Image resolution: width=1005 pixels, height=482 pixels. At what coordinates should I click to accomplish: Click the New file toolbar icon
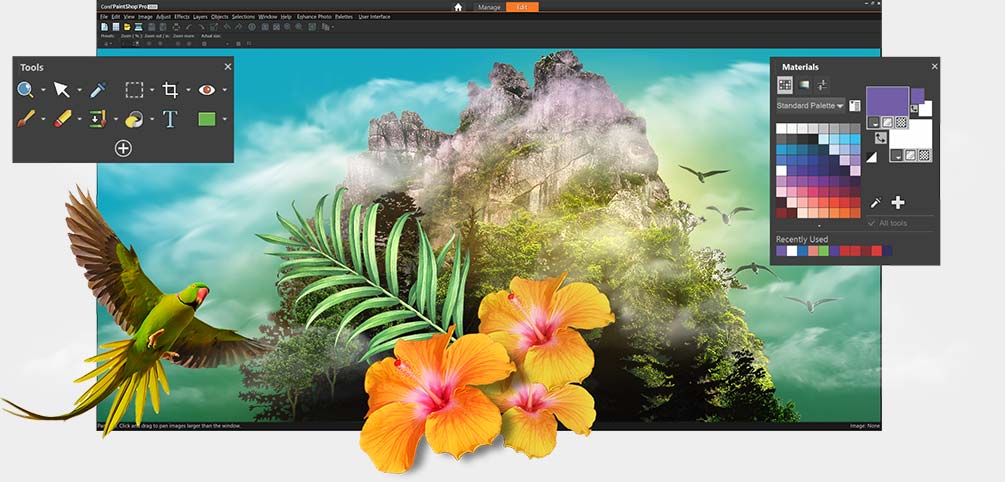coord(104,27)
